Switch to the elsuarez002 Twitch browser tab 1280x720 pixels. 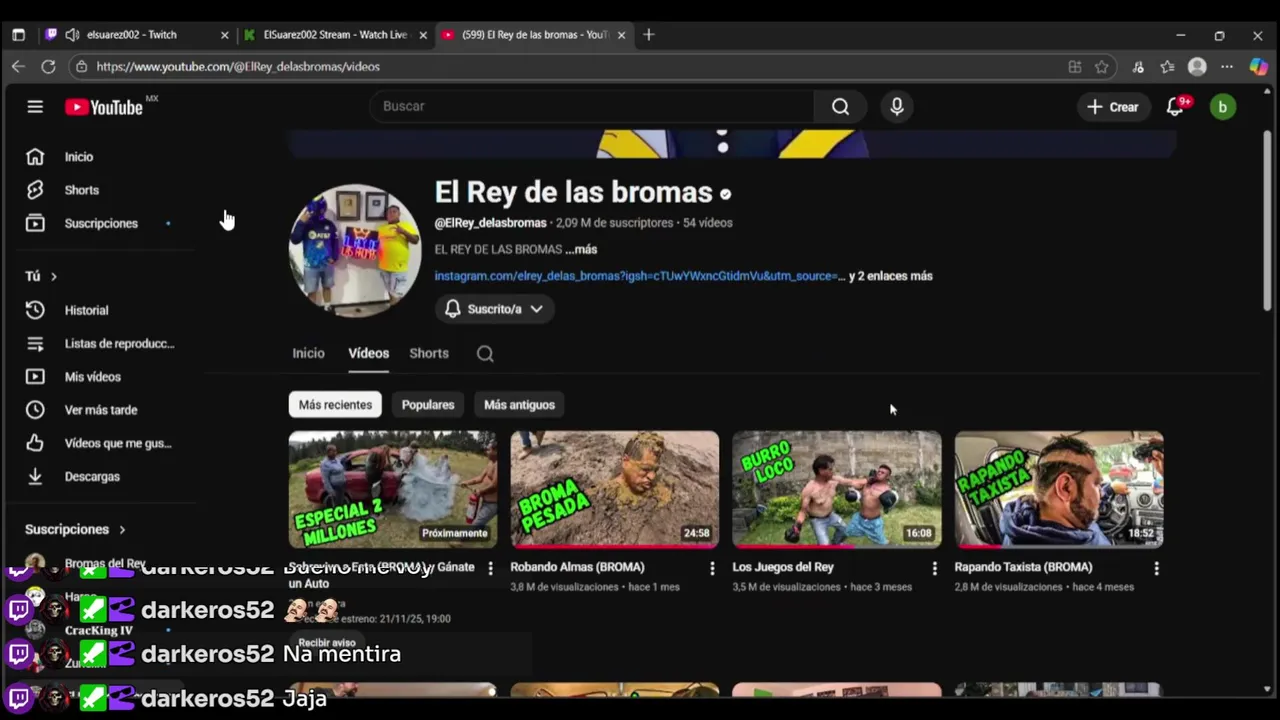tap(136, 35)
